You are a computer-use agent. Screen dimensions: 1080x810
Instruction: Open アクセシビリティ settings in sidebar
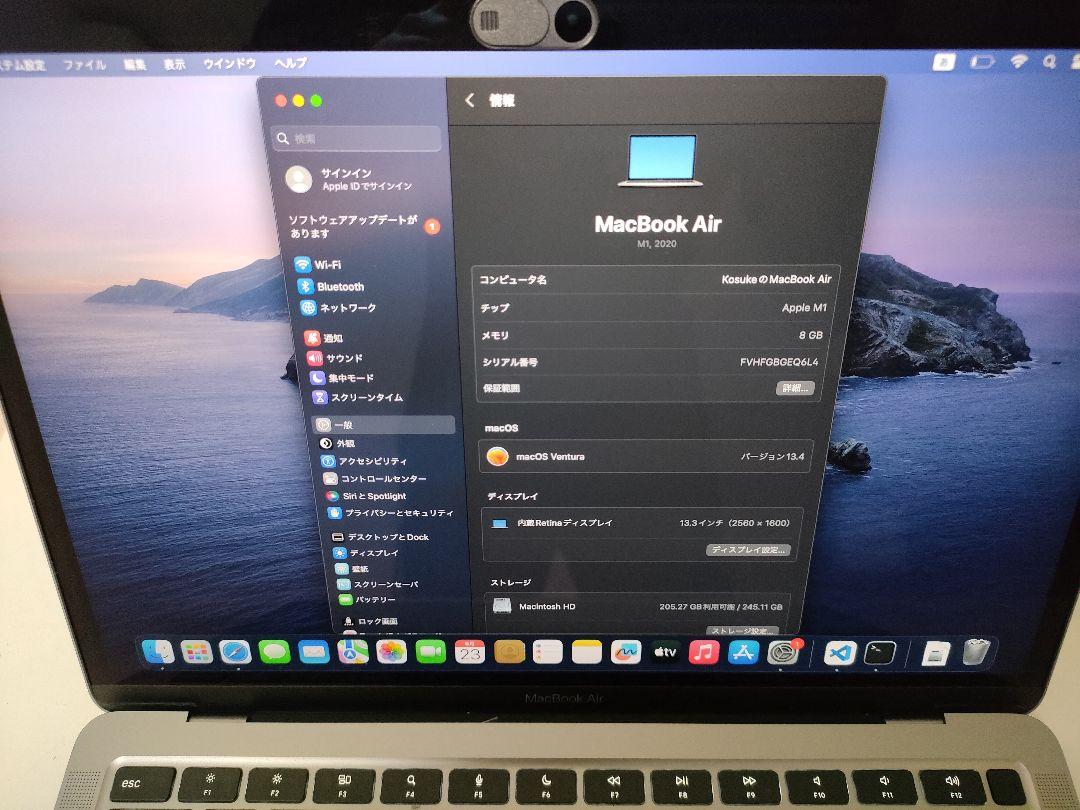[364, 461]
